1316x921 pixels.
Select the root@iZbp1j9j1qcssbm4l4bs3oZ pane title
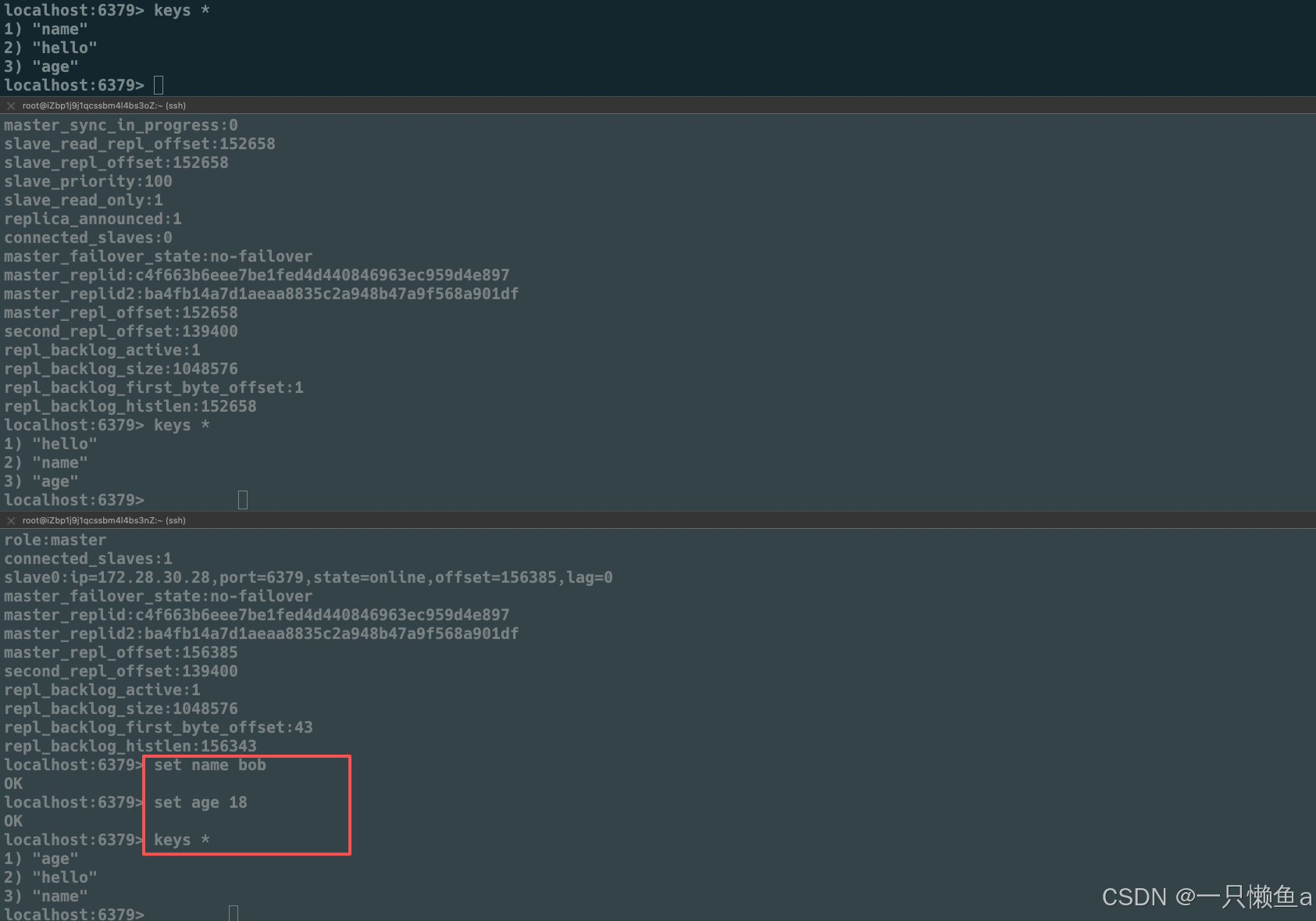click(104, 105)
